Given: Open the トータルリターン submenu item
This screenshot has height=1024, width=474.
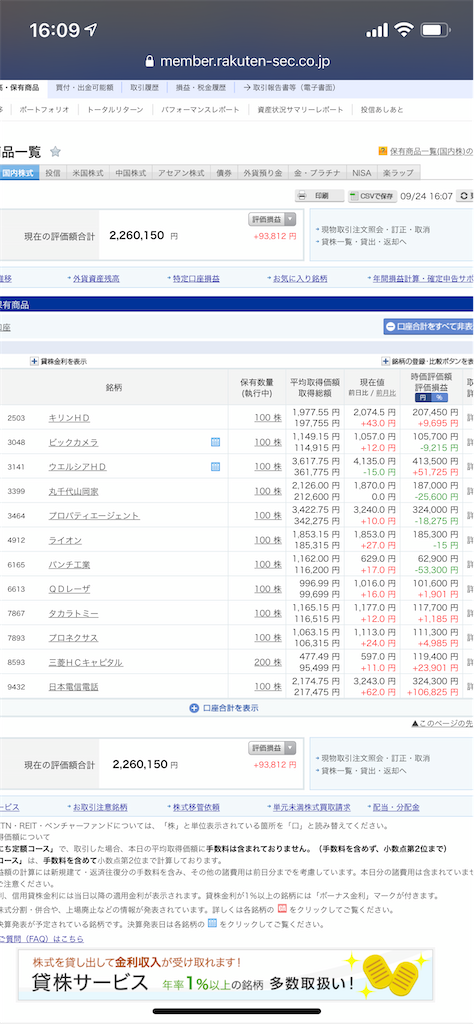Looking at the screenshot, I should [x=115, y=110].
